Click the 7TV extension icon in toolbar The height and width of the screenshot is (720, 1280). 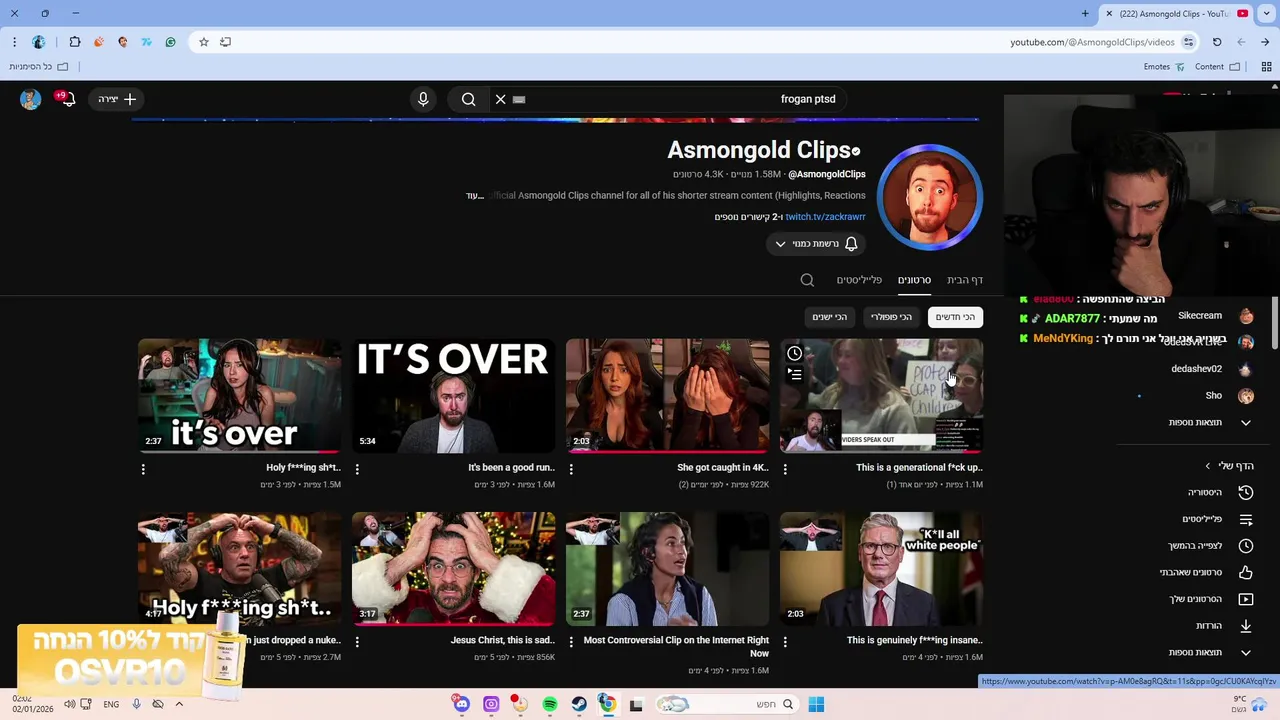[x=146, y=42]
